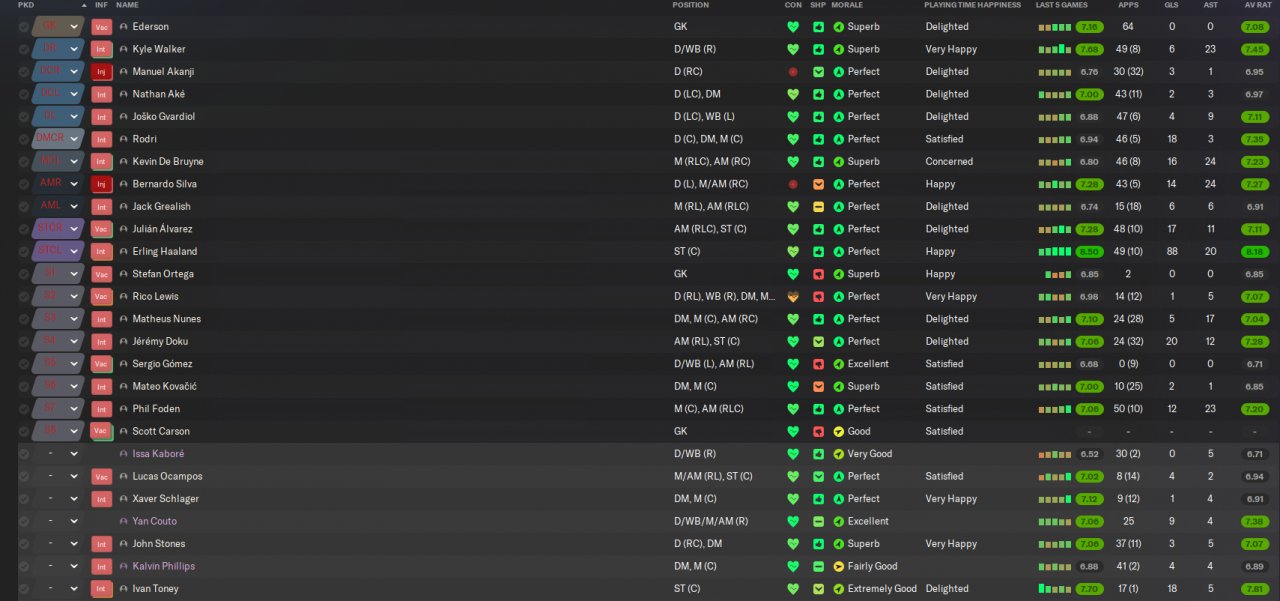Tick the selection checkbox beside Jack Grealish
Viewport: 1280px width, 601px height.
tap(24, 207)
